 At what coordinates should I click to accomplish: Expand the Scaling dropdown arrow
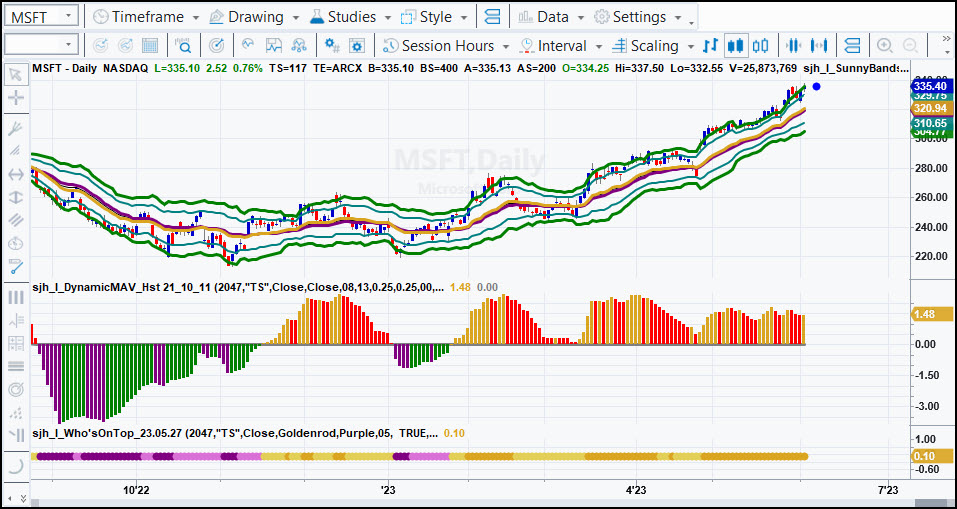click(x=690, y=47)
